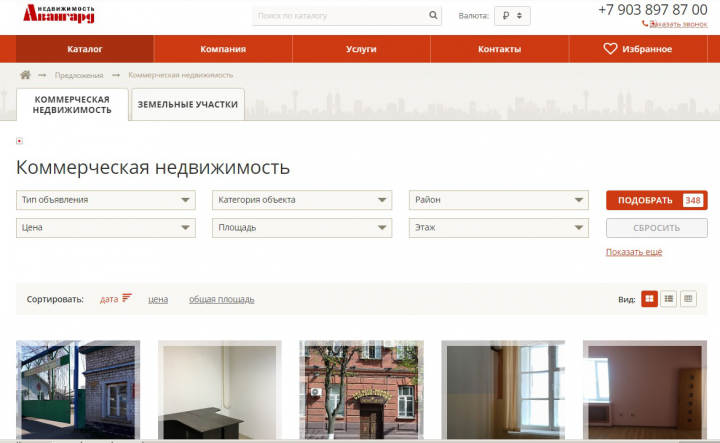Toggle date sort direction icon
The image size is (720, 443).
coord(127,298)
